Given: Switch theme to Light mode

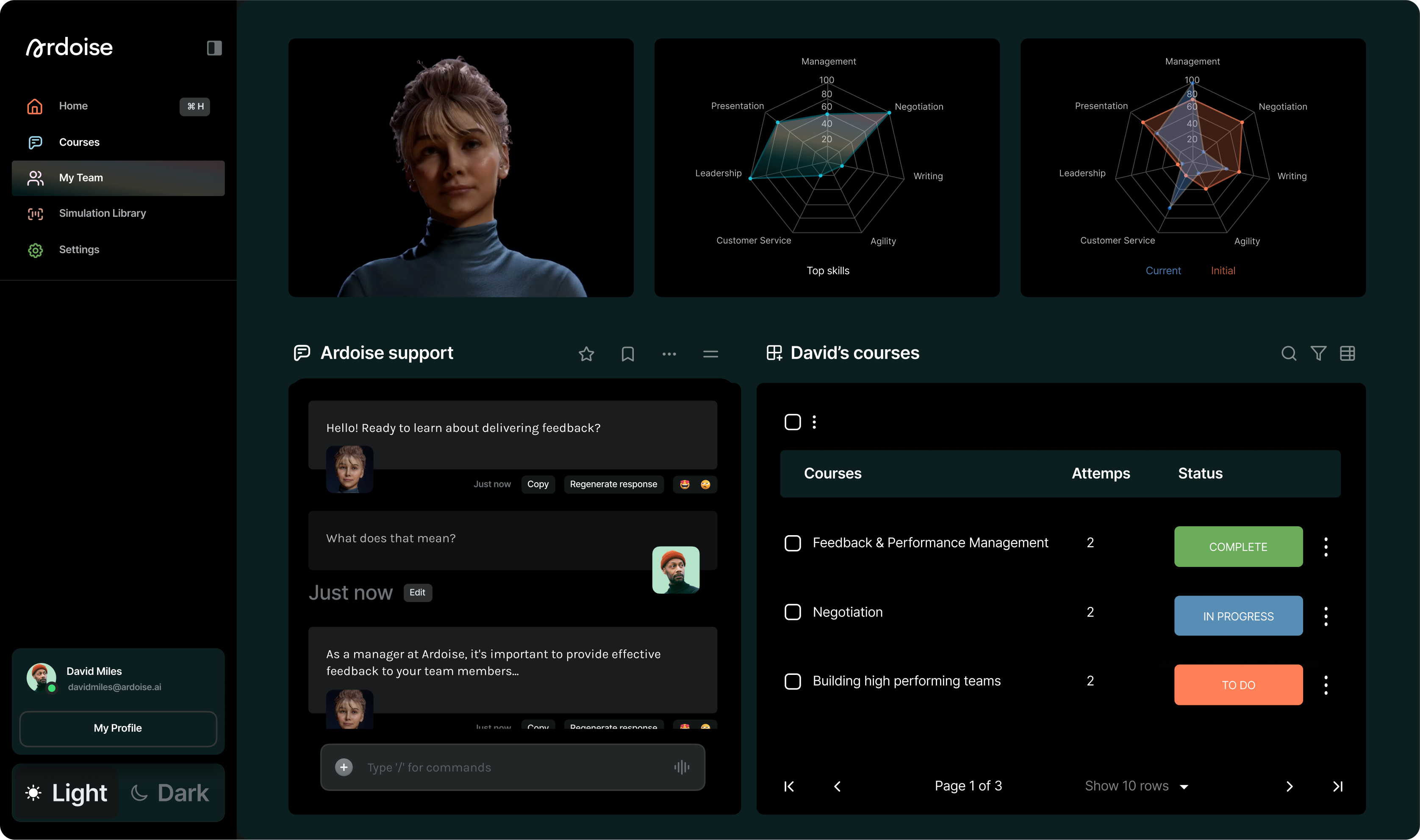Looking at the screenshot, I should click(66, 793).
